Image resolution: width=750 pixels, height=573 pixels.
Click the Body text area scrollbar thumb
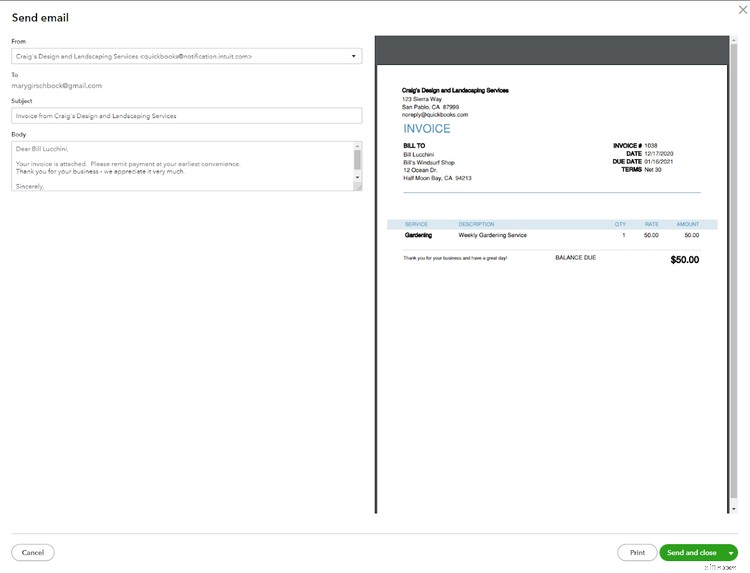[357, 160]
